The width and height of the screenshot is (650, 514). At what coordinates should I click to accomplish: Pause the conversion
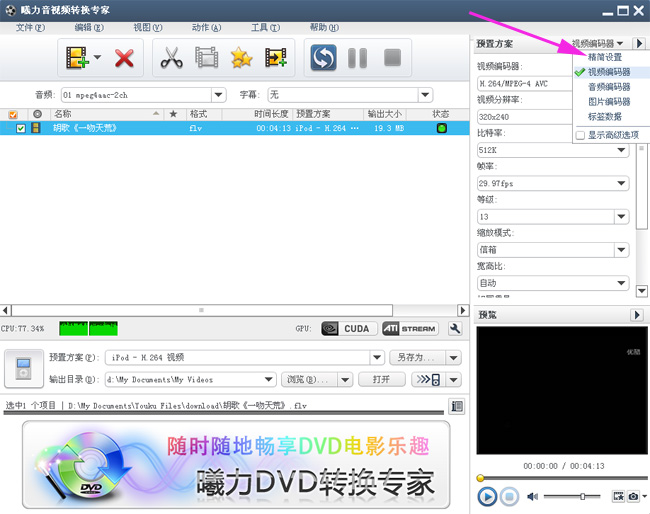[x=357, y=58]
